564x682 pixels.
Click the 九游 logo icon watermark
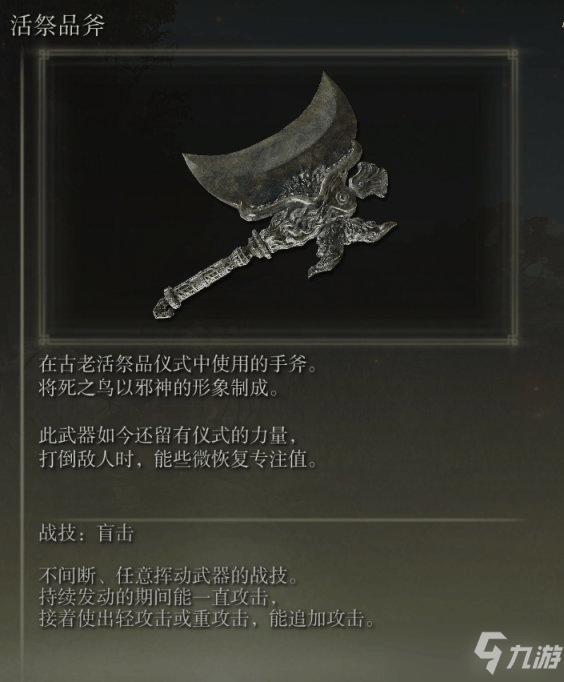point(491,652)
